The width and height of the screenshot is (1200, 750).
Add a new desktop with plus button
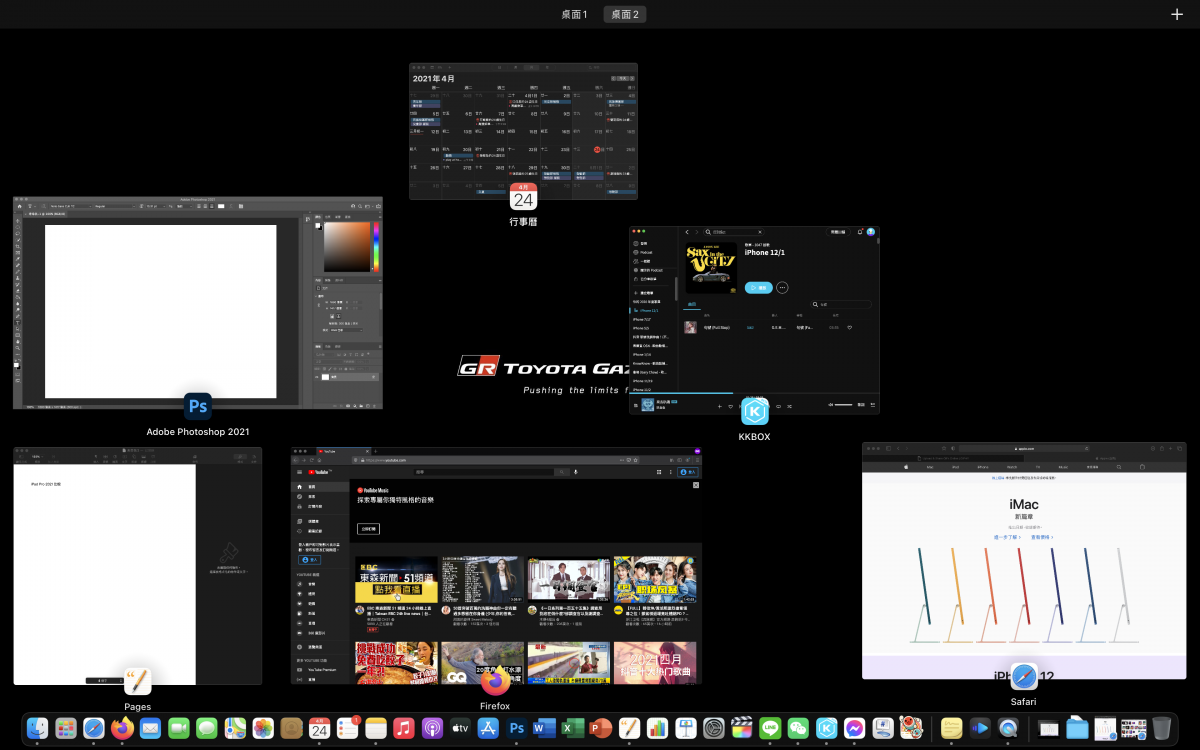pyautogui.click(x=1176, y=14)
